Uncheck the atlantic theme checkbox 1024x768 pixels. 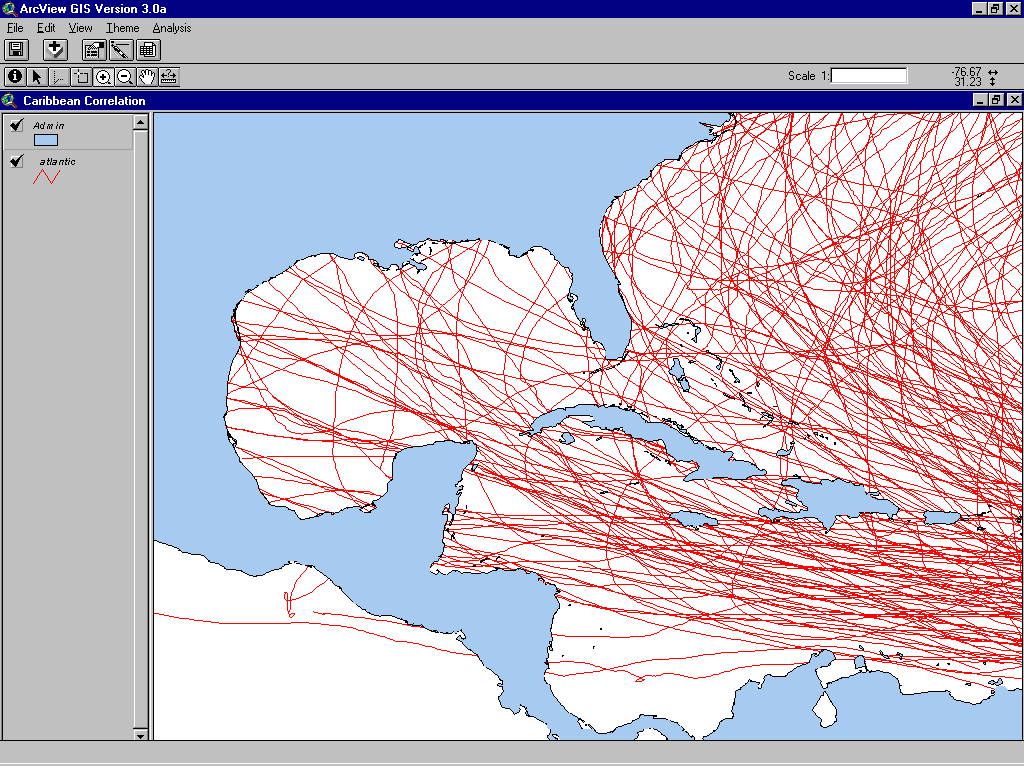pos(17,162)
